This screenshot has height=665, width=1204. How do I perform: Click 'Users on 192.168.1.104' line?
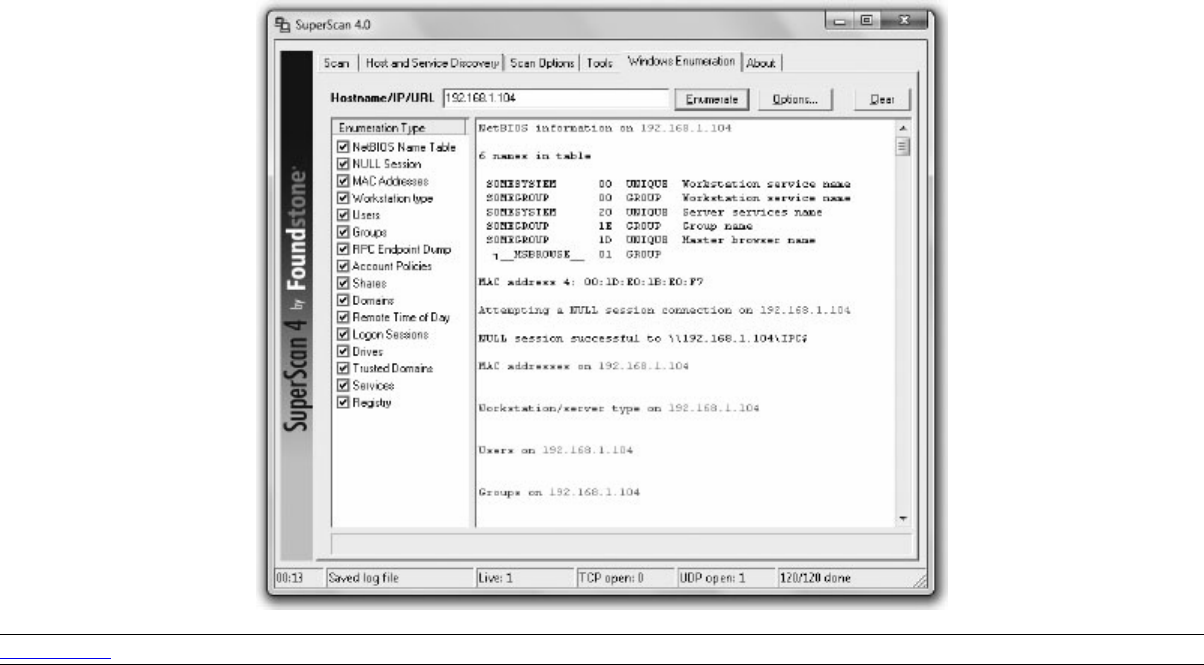pos(555,450)
